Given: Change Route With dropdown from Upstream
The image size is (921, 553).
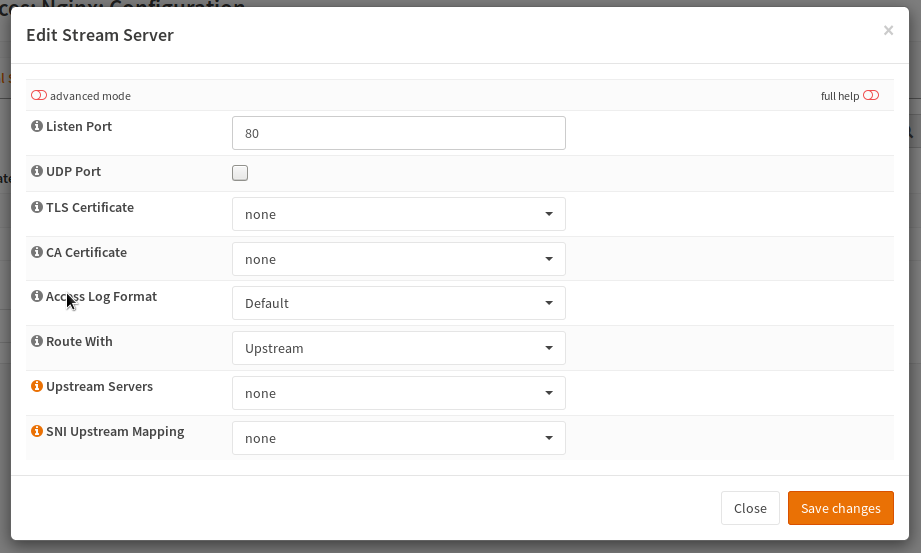Looking at the screenshot, I should 398,348.
